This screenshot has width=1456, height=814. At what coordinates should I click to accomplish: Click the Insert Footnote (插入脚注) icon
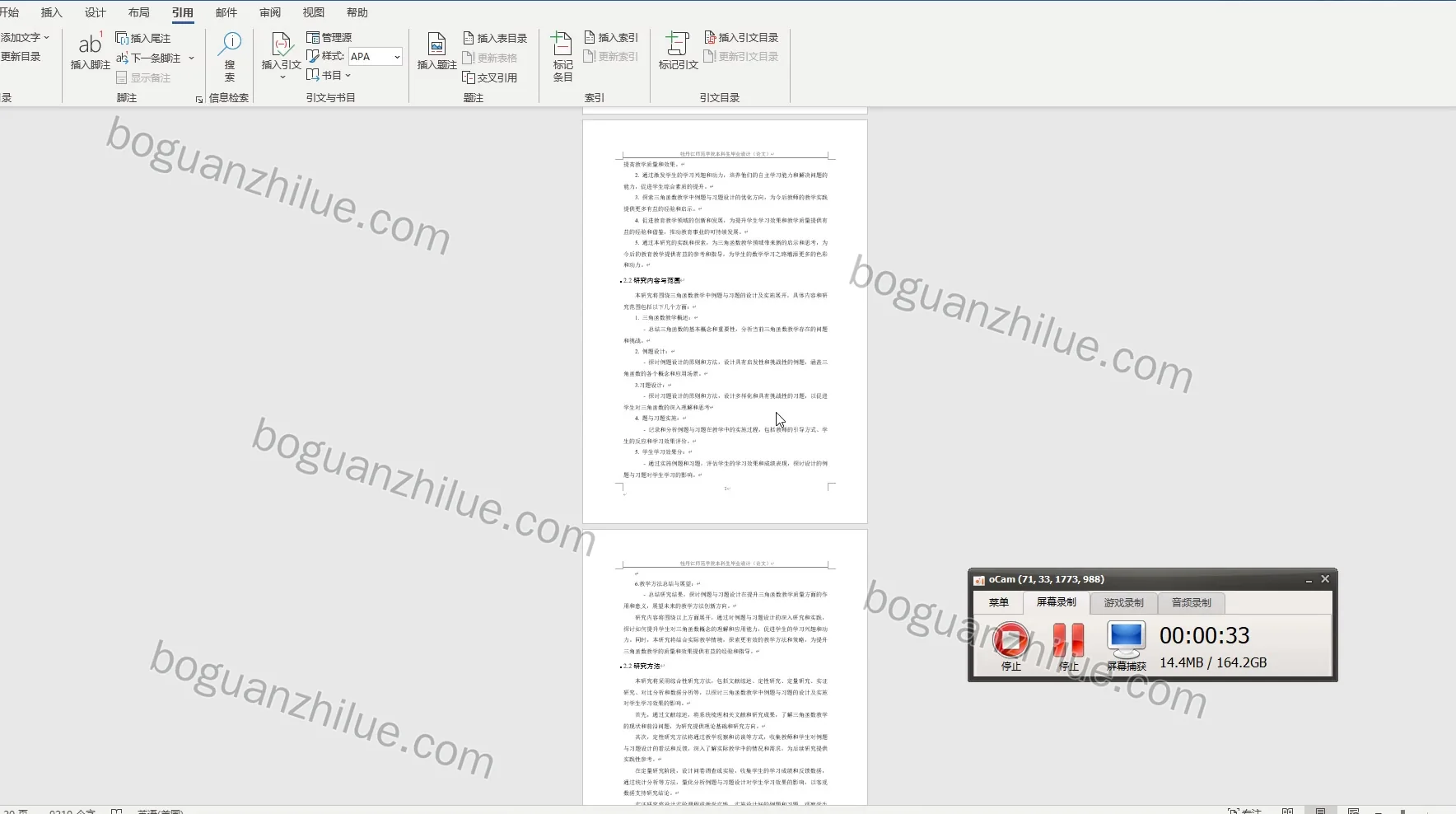tap(90, 51)
